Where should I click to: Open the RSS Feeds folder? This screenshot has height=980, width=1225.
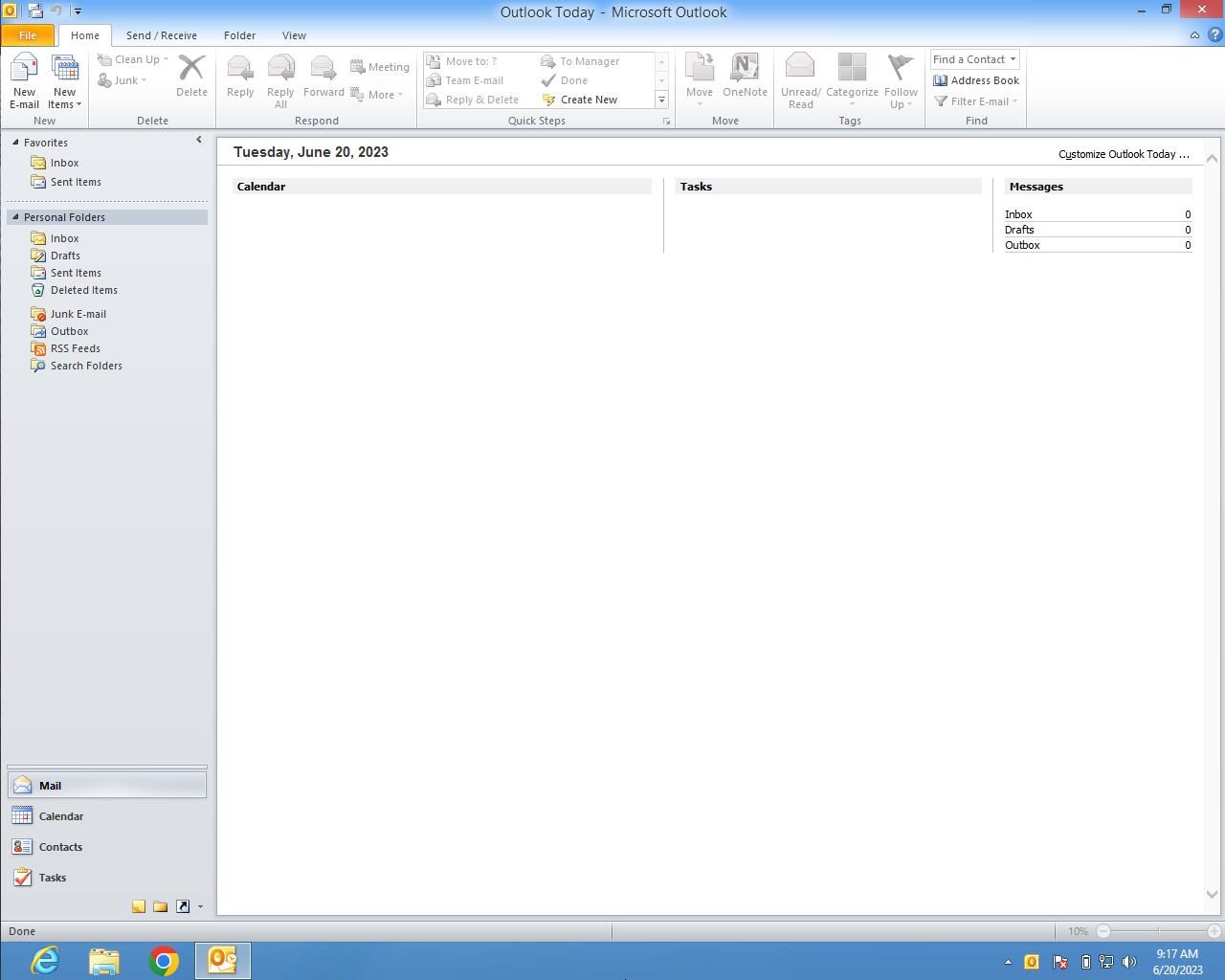(75, 348)
